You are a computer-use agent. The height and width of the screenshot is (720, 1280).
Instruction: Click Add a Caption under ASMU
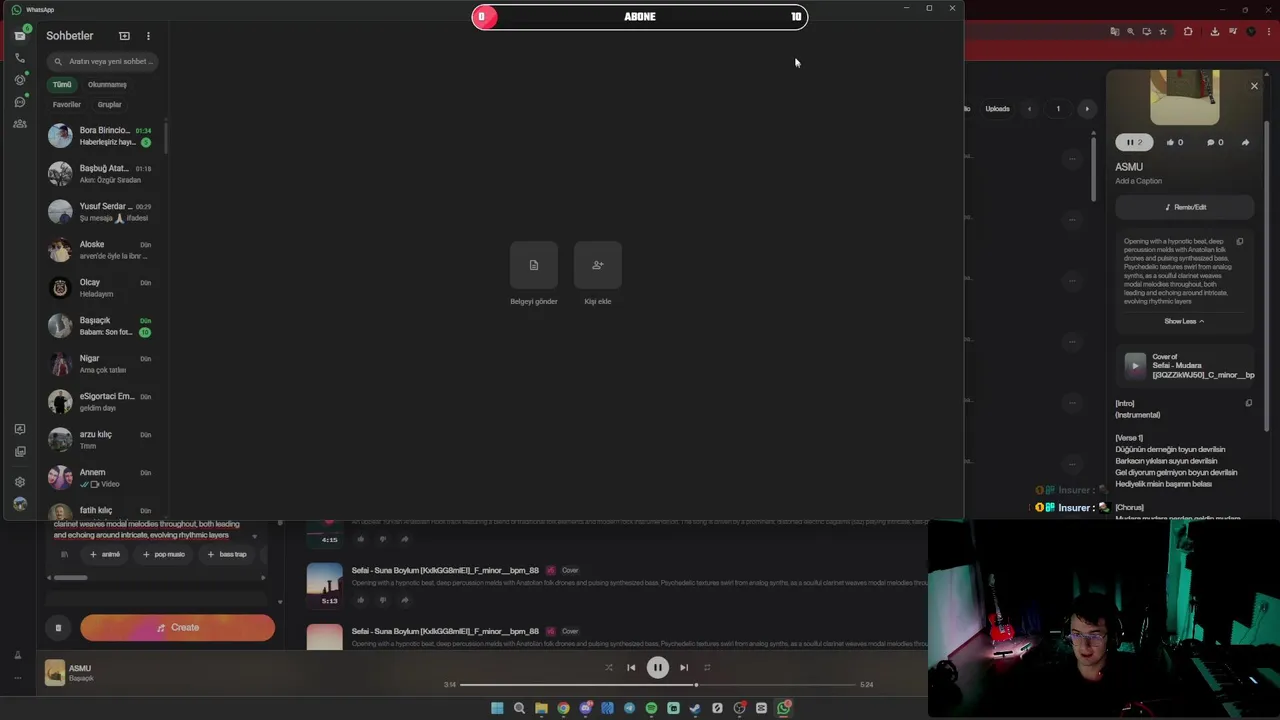[x=1139, y=181]
